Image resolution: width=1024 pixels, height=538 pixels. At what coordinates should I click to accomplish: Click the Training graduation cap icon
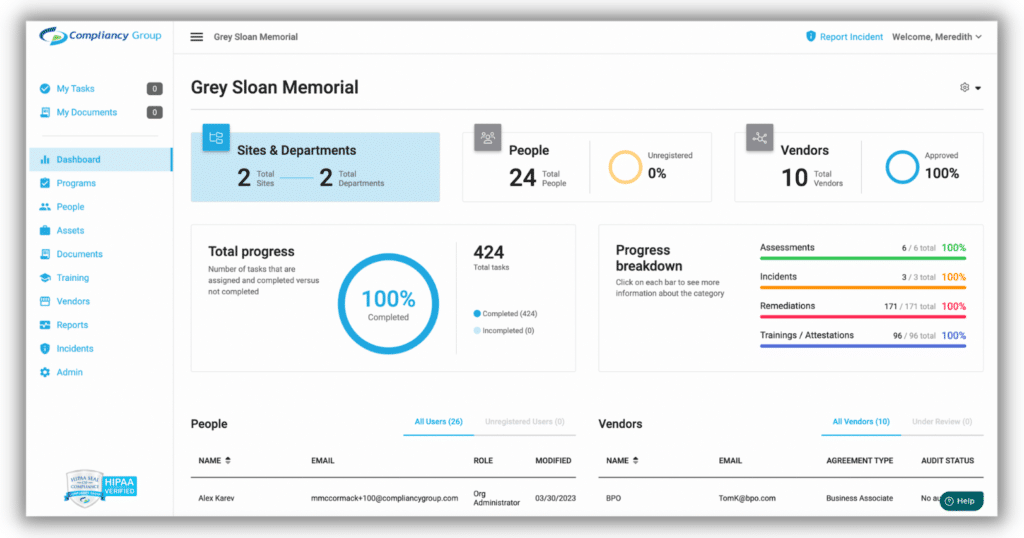coord(44,277)
